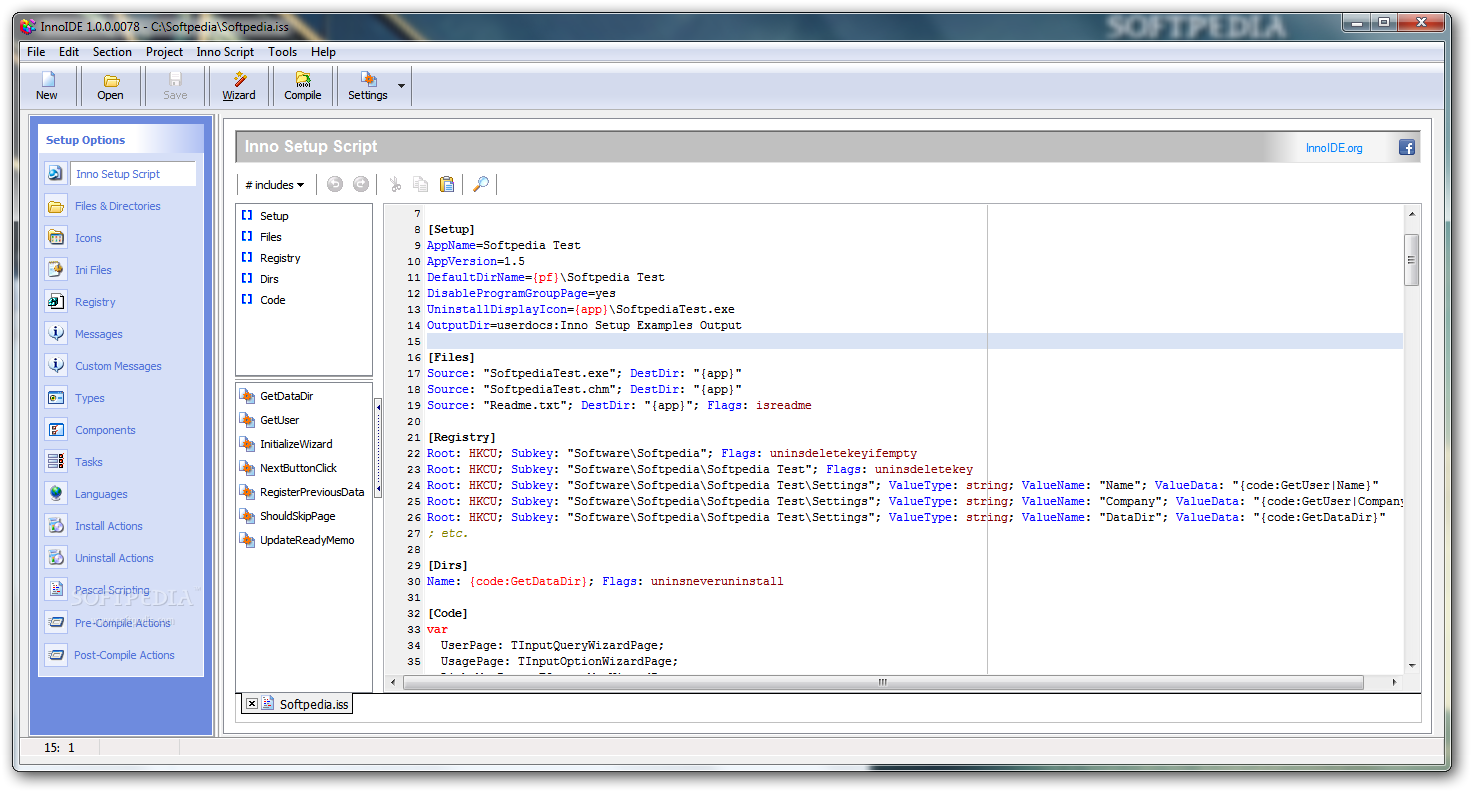
Task: Open the InnoIDE.org link
Action: coord(1334,148)
